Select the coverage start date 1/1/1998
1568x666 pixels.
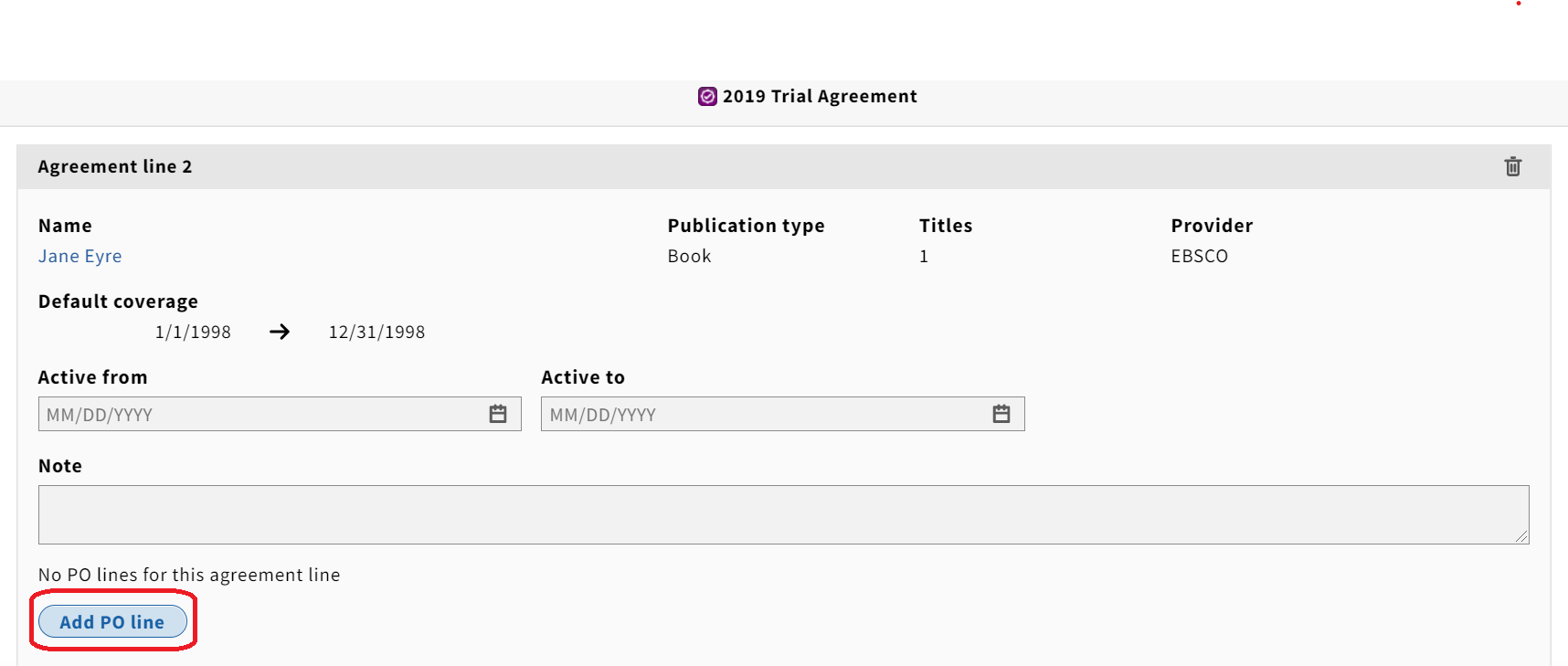click(x=193, y=333)
